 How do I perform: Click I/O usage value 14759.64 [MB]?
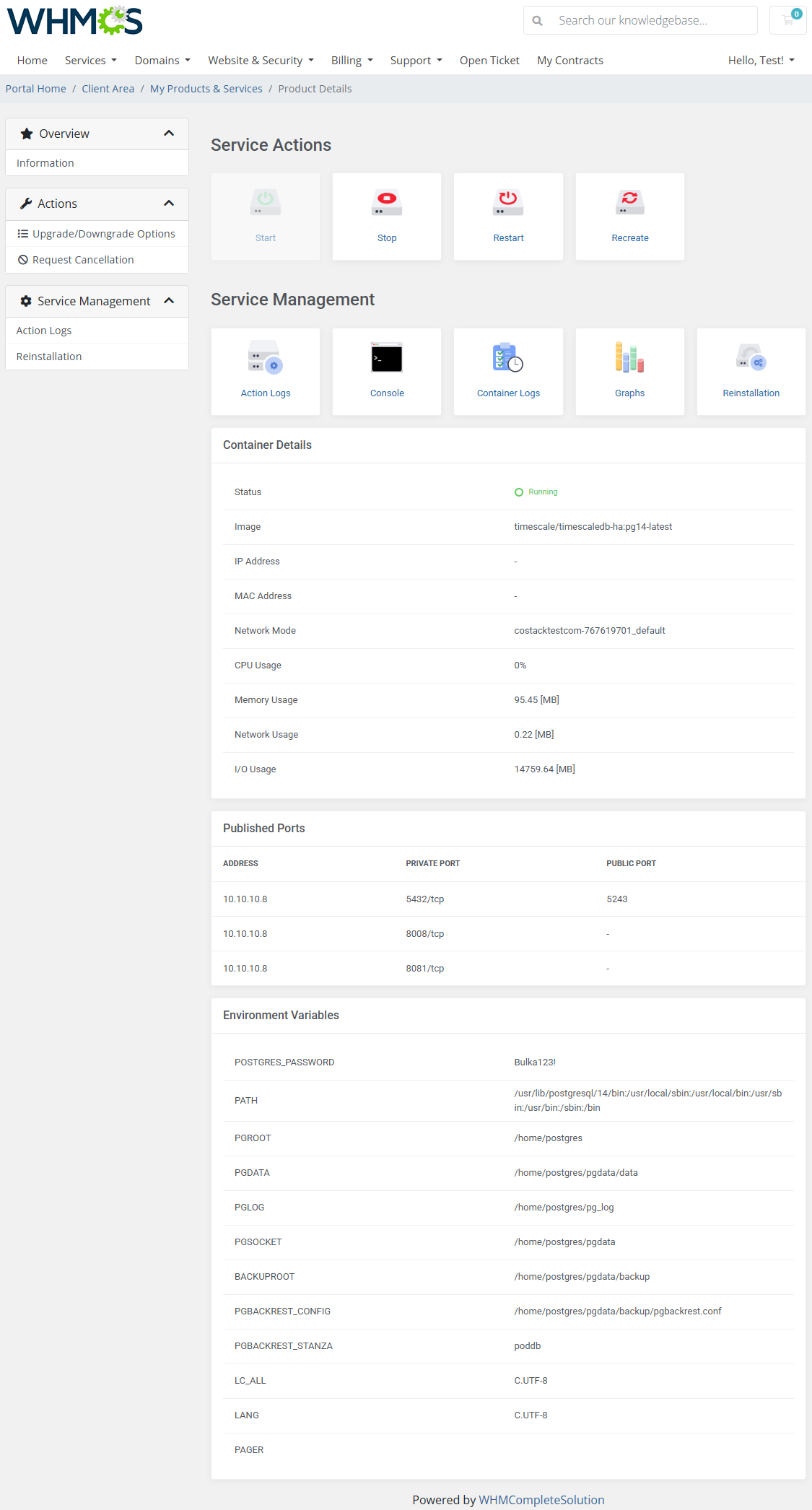point(545,769)
